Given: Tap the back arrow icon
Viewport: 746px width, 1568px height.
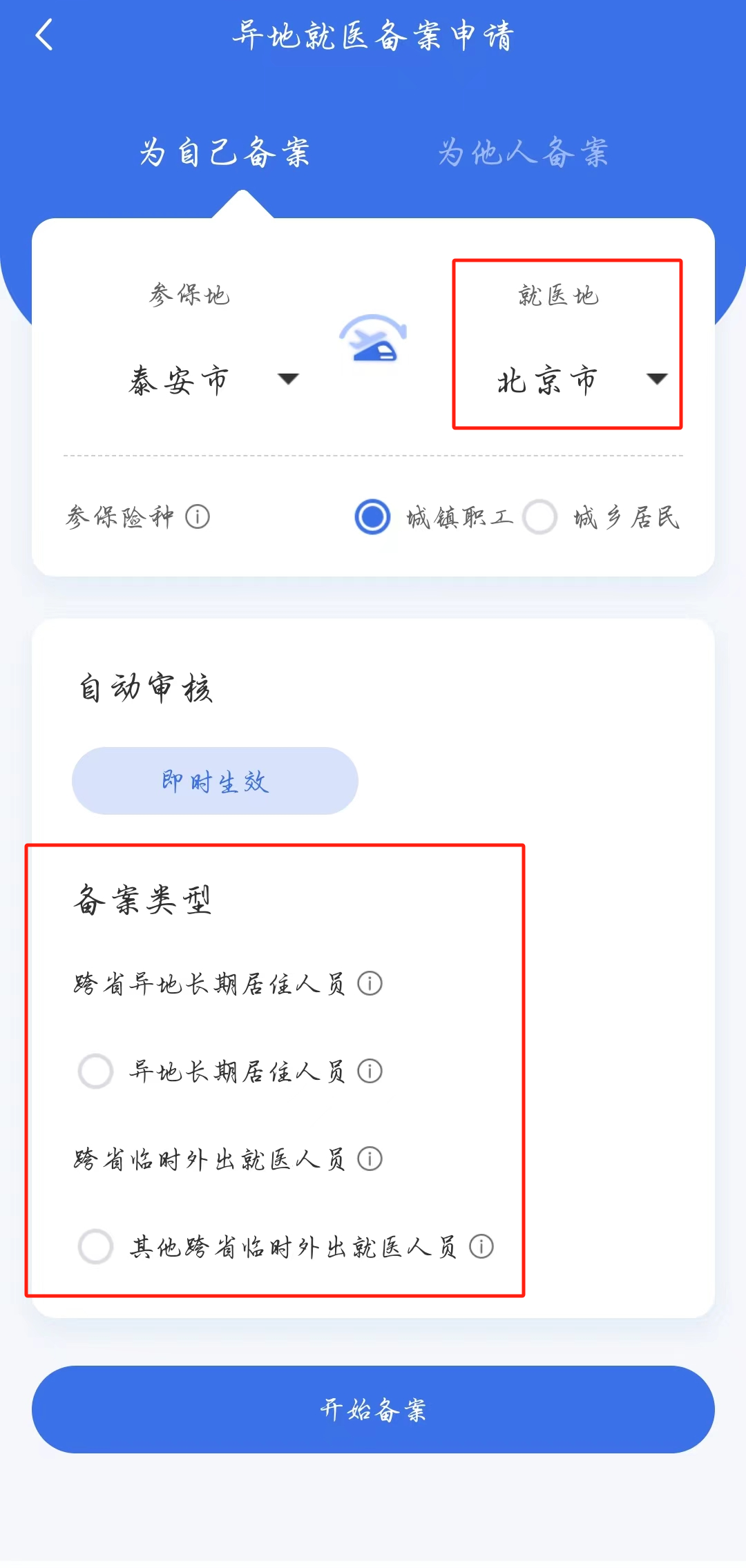Looking at the screenshot, I should [x=44, y=35].
